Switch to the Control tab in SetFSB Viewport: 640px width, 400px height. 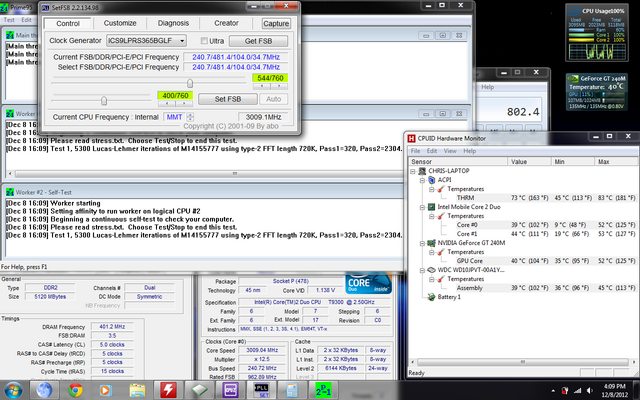click(x=68, y=23)
